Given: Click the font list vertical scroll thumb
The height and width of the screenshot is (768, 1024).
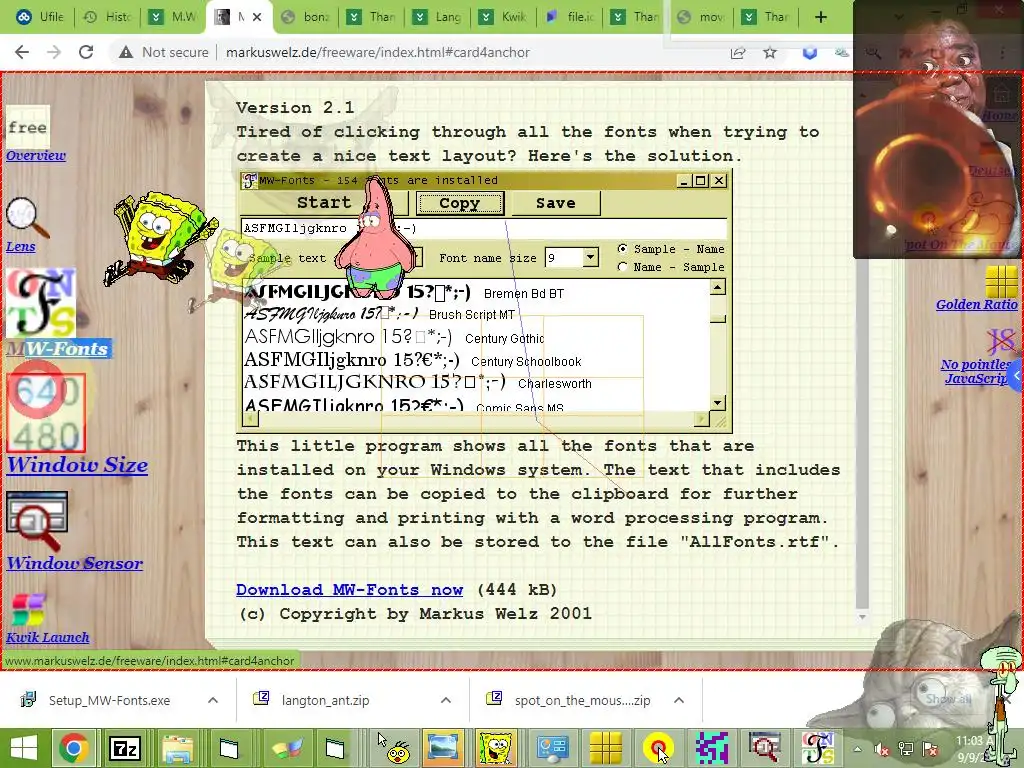Looking at the screenshot, I should 718,319.
